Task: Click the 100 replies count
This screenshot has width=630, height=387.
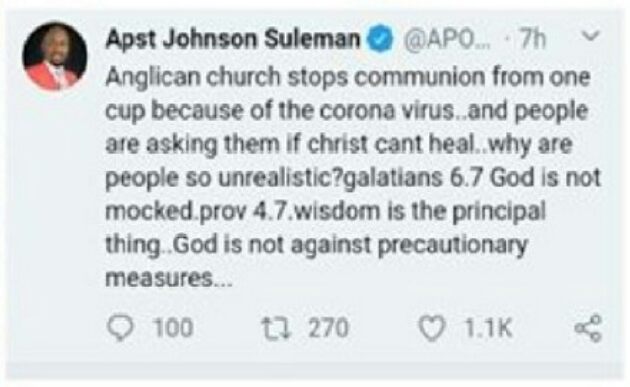Action: point(174,328)
